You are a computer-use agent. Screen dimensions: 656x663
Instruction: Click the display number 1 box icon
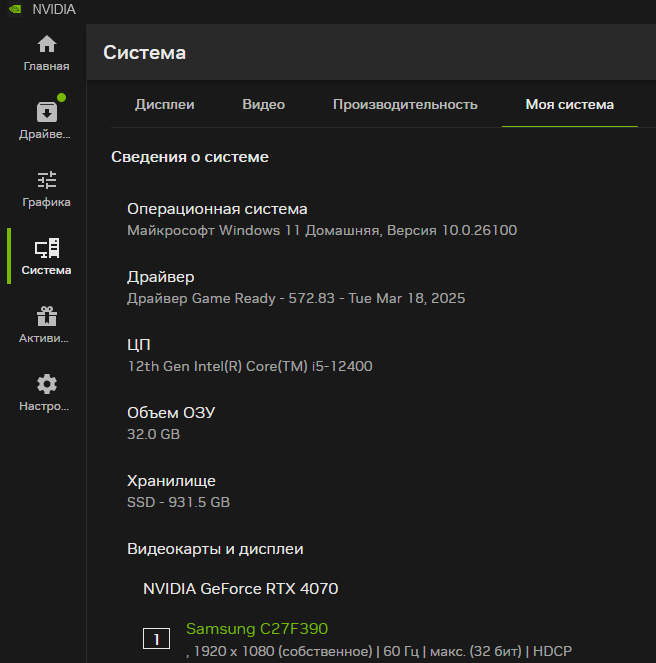156,638
